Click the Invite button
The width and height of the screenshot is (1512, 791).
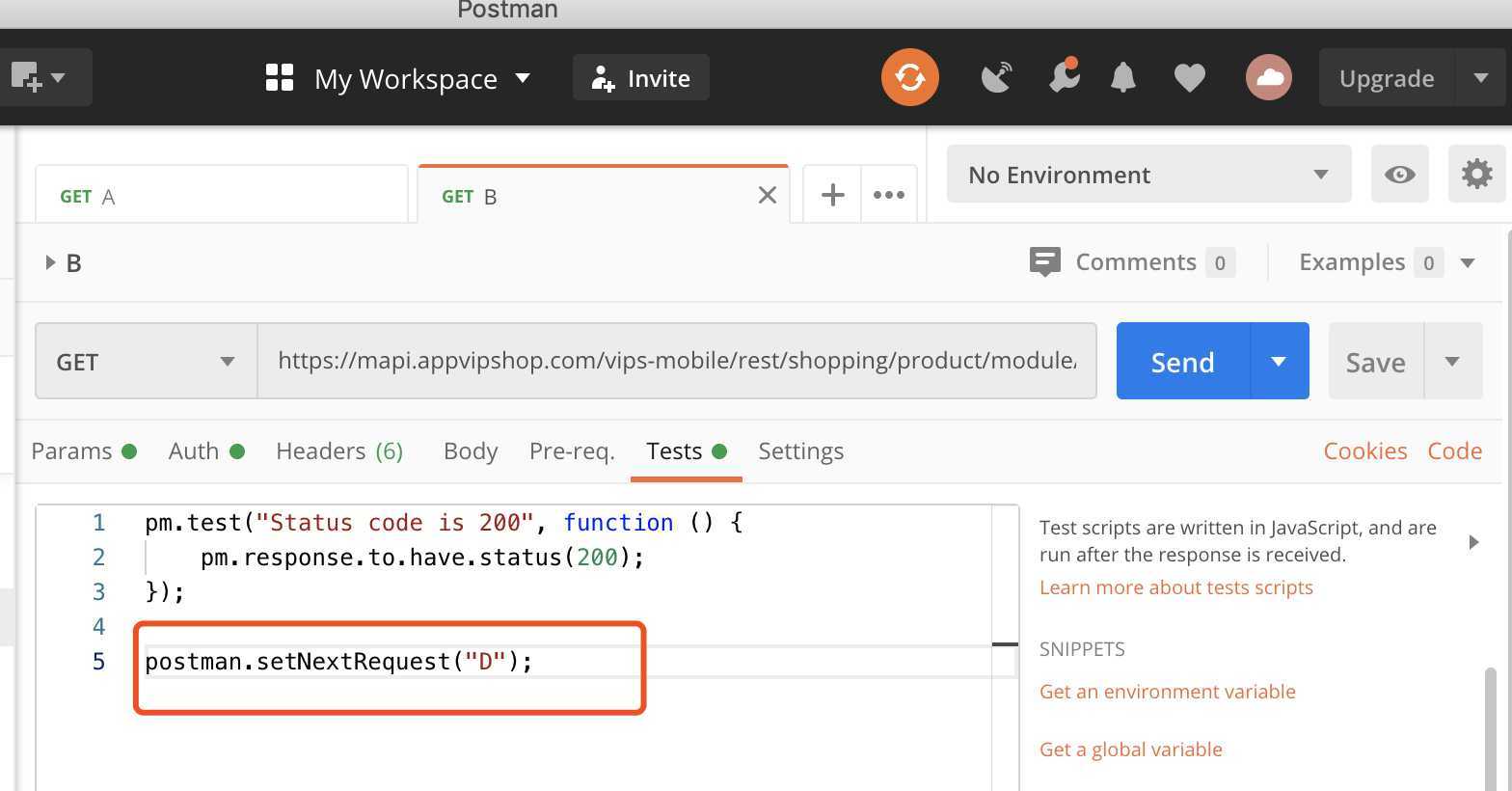[641, 77]
